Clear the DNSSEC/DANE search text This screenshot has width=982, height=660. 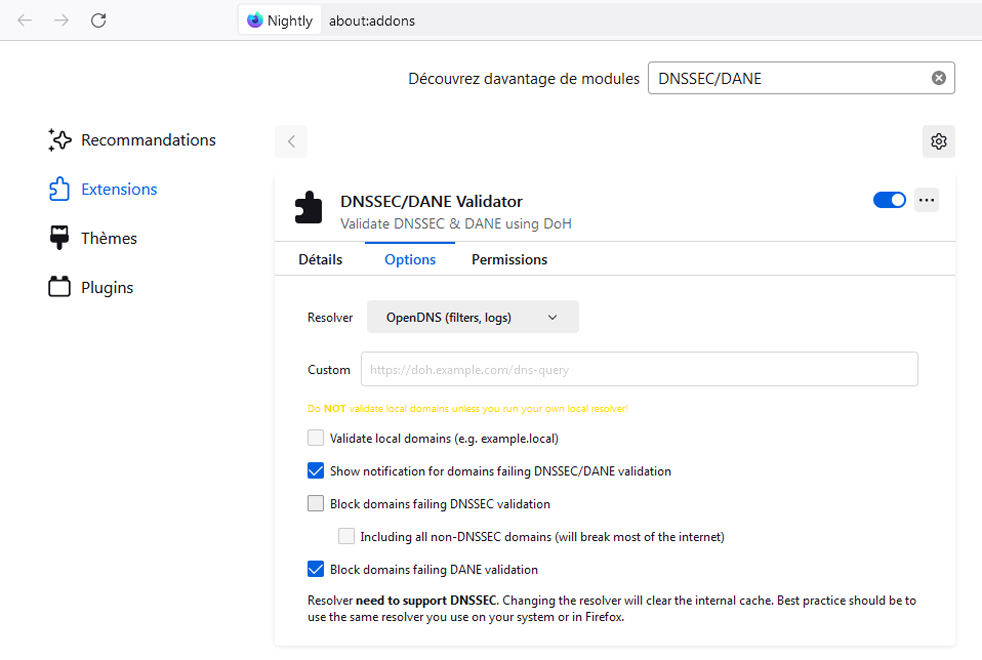point(938,78)
